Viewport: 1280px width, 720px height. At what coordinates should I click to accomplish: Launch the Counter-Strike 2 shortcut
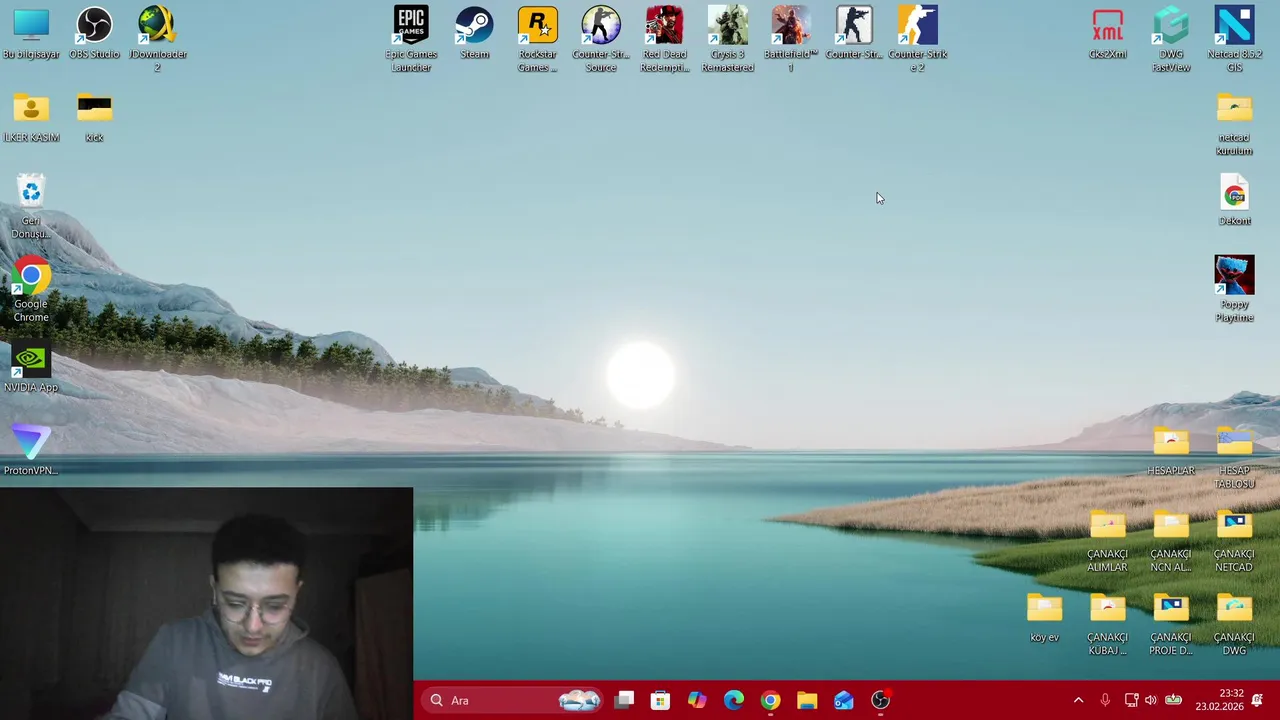[917, 40]
